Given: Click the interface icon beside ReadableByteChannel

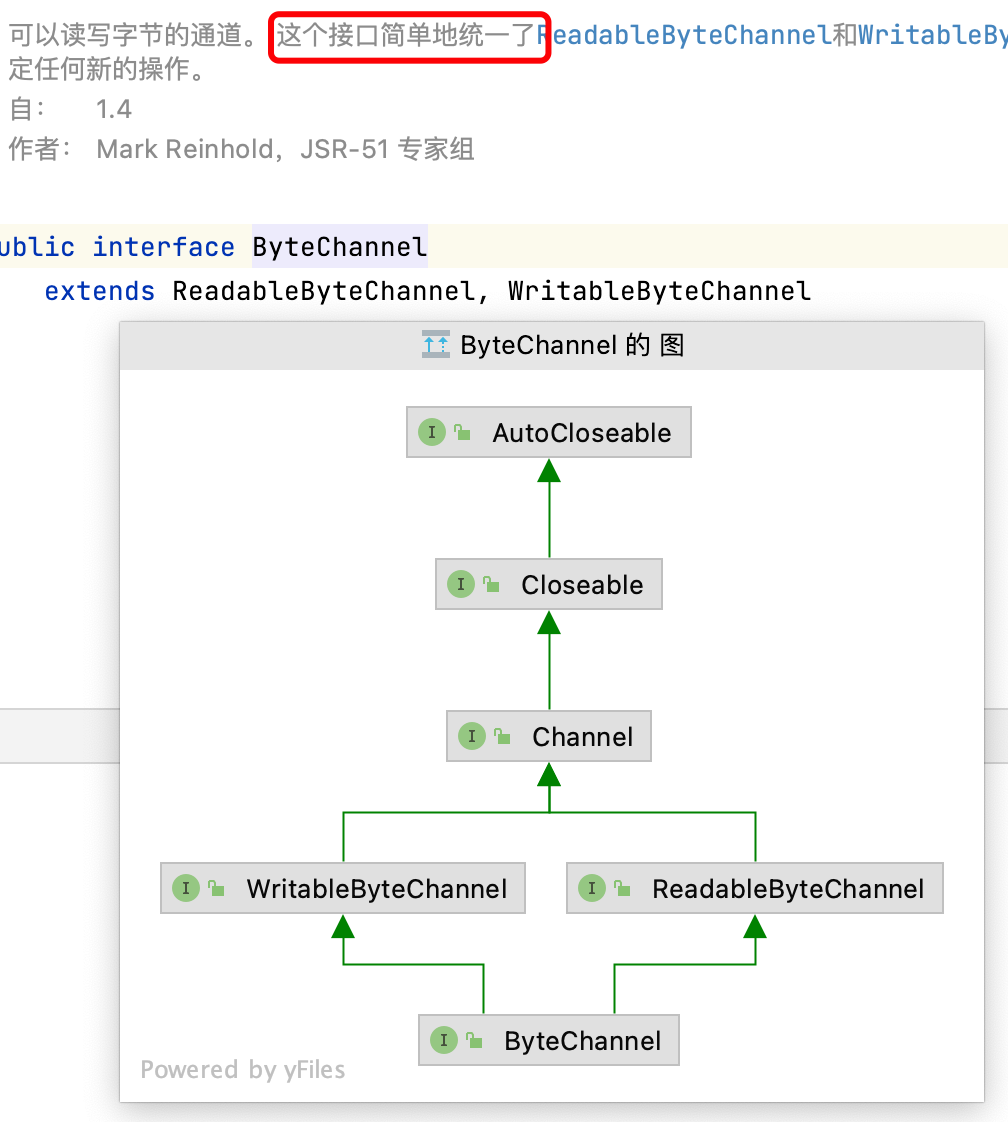Looking at the screenshot, I should coord(591,889).
